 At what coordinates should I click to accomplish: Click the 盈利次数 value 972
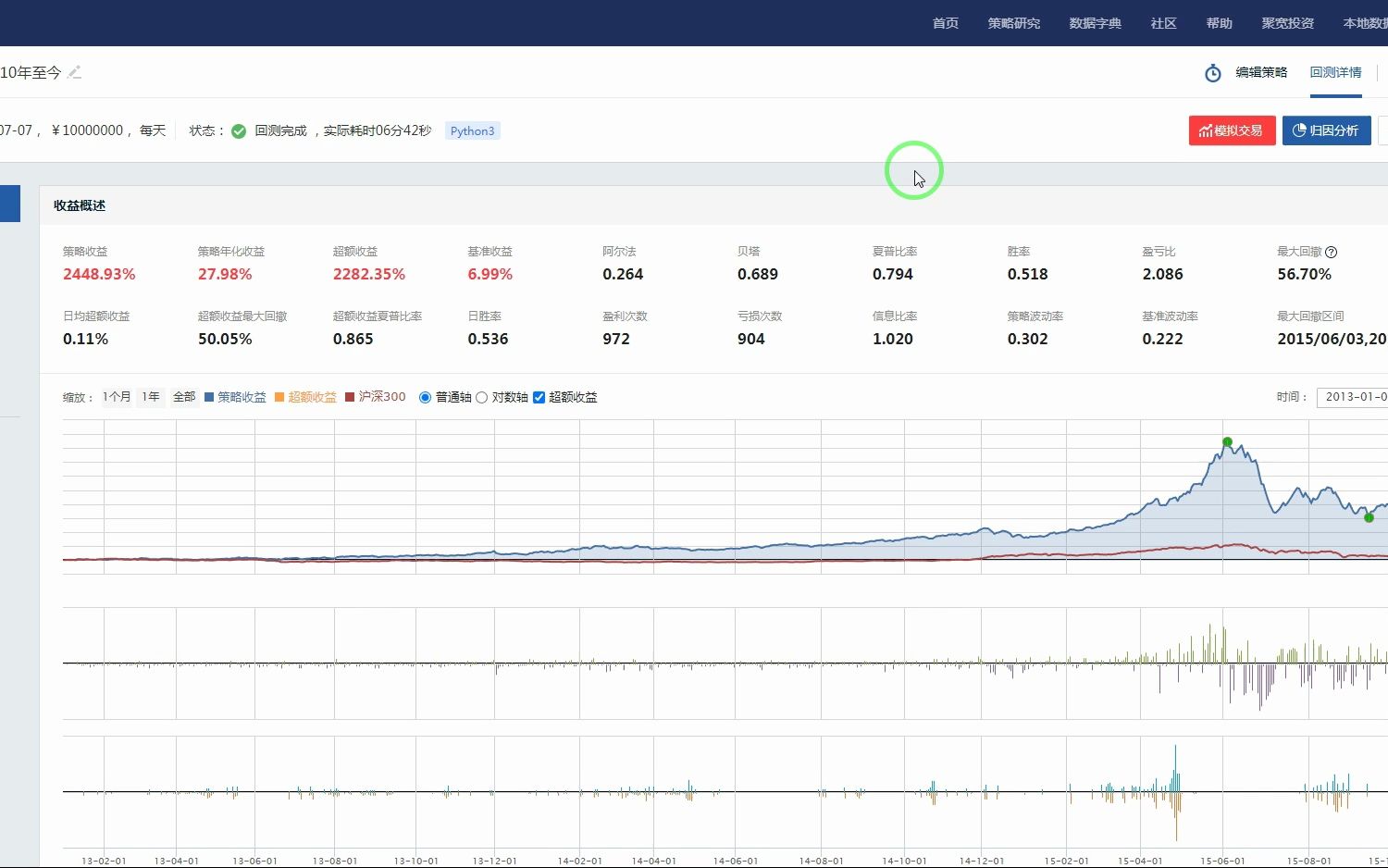coord(616,339)
